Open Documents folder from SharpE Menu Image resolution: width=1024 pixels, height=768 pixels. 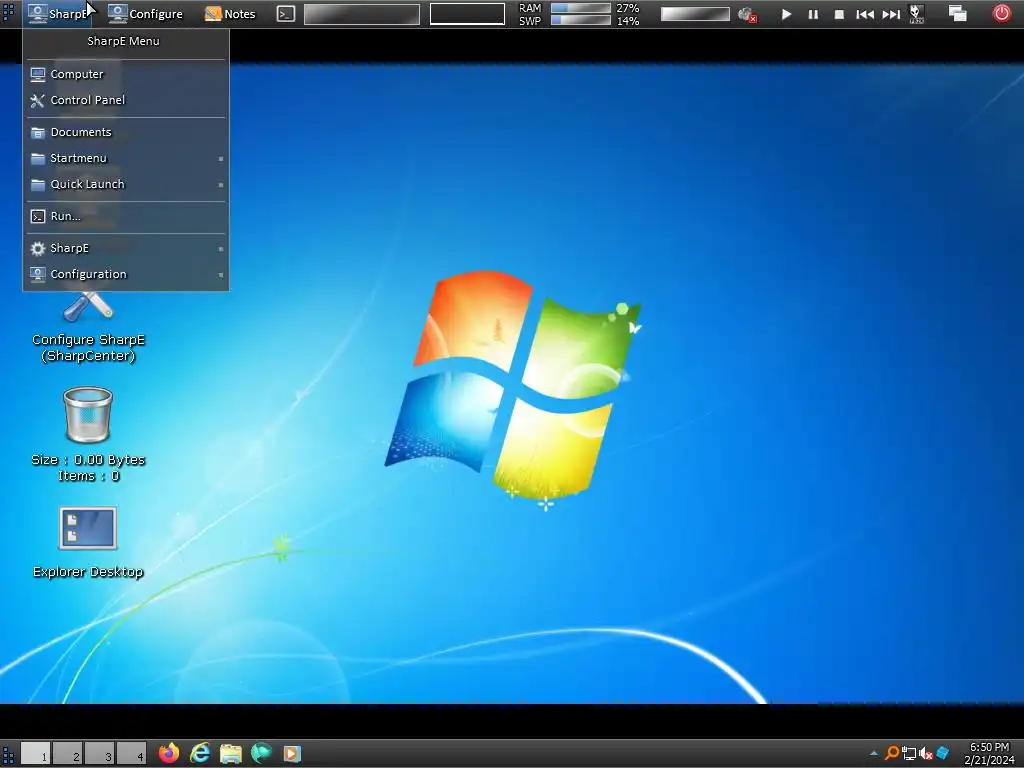point(125,132)
